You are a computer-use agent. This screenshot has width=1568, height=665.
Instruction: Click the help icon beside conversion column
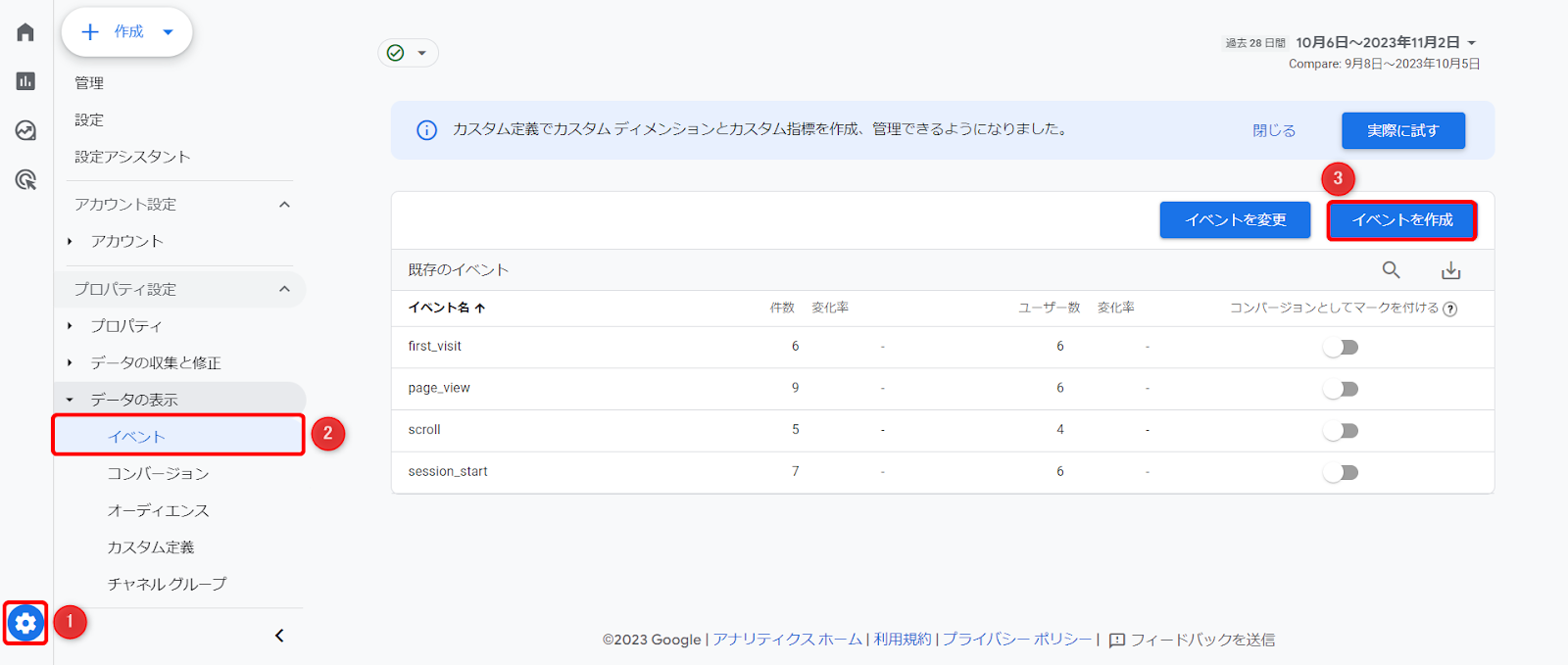point(1450,309)
